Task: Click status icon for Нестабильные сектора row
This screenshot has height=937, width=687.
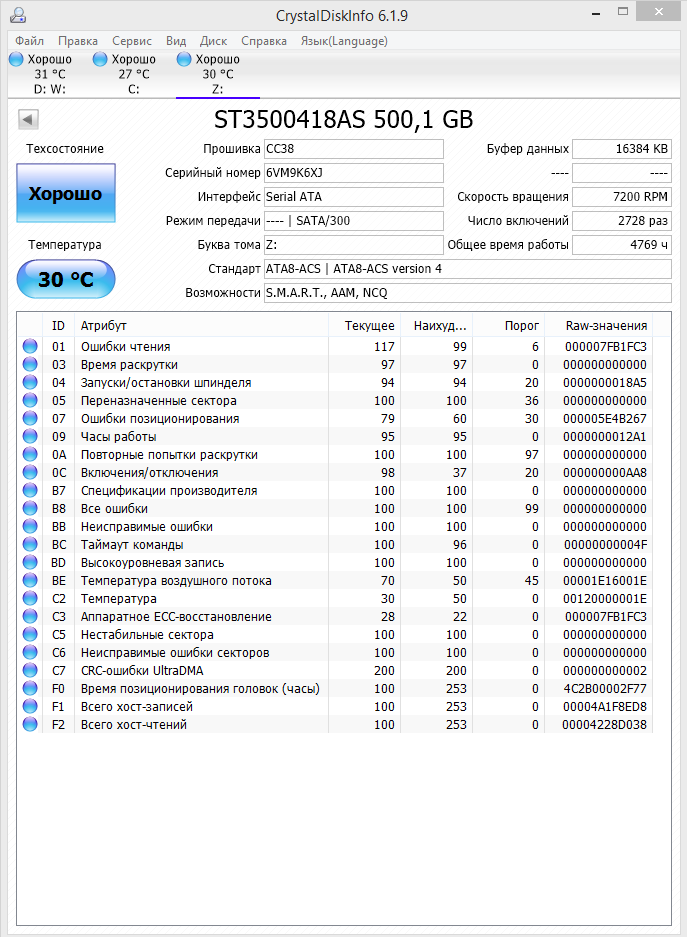Action: [30, 635]
